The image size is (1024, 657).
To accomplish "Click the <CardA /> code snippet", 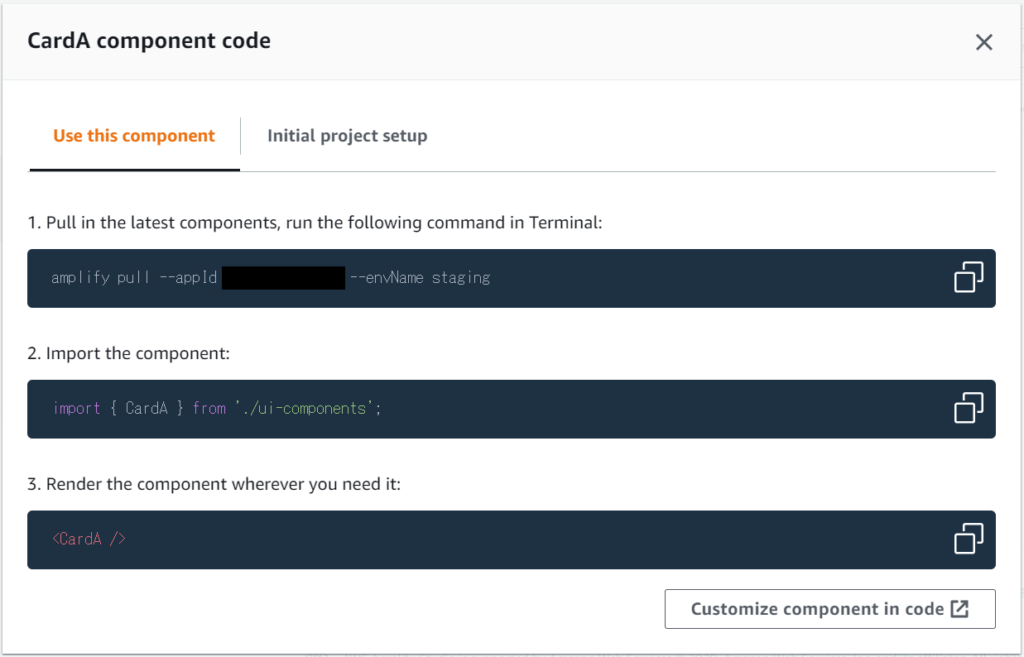I will [x=89, y=539].
